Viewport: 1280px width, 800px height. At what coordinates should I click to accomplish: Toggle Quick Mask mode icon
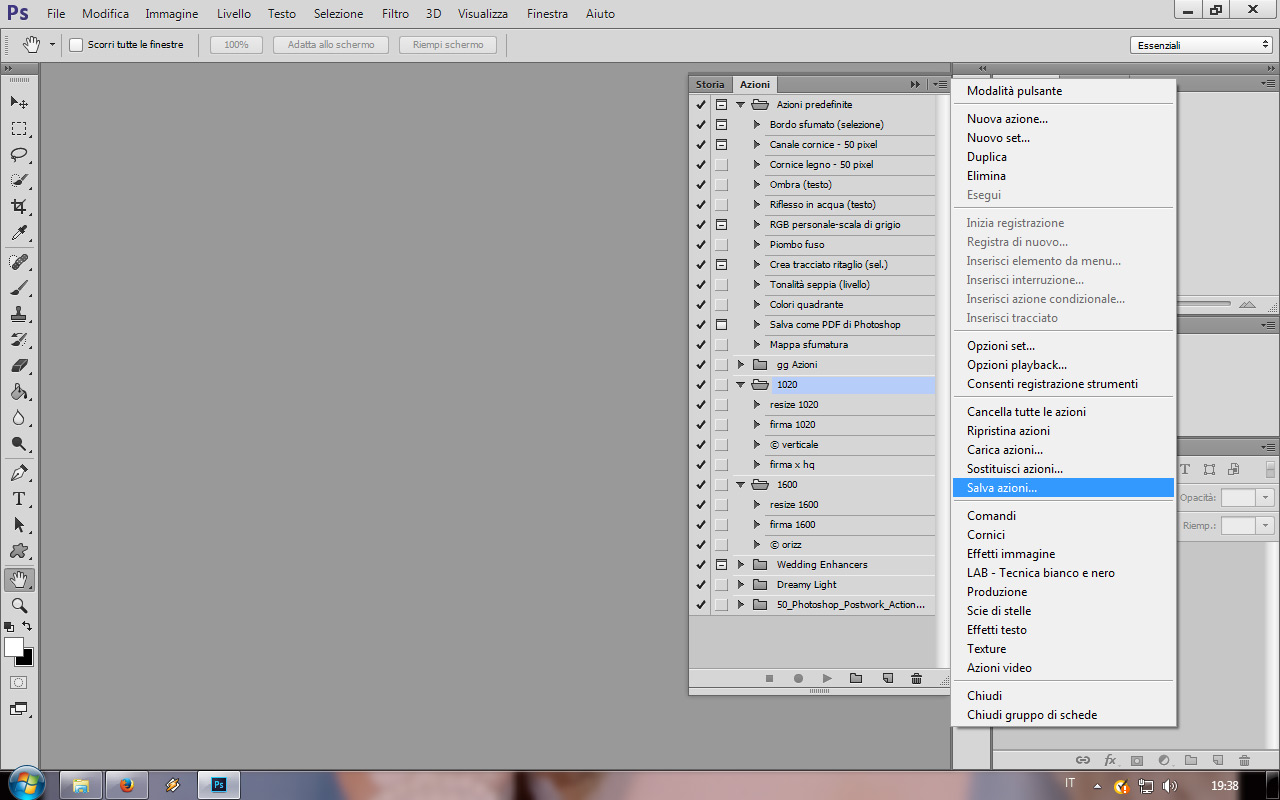[x=19, y=682]
